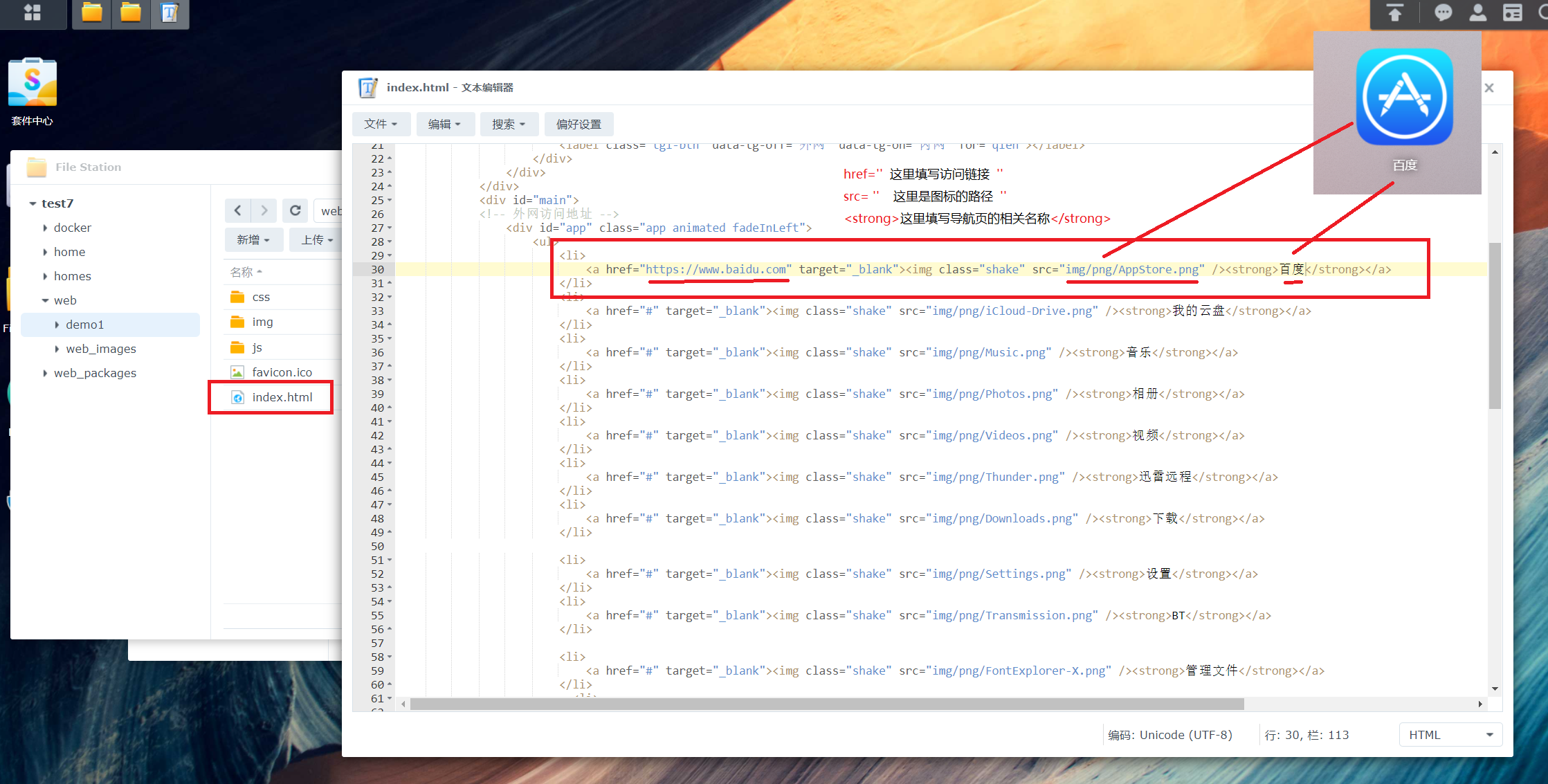Open the 文件 menu
This screenshot has height=784, width=1548.
381,124
